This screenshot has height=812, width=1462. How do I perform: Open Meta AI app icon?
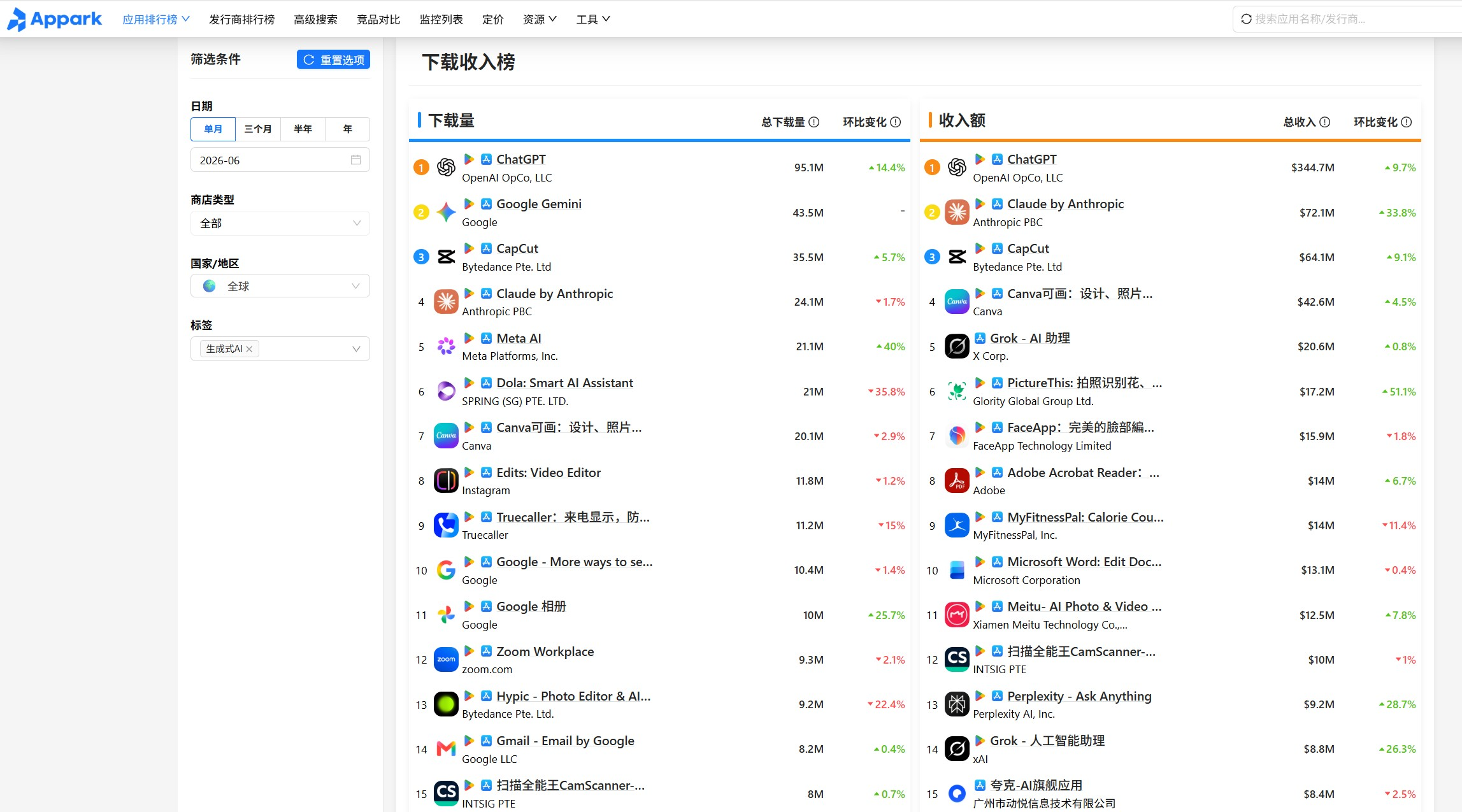click(x=446, y=346)
